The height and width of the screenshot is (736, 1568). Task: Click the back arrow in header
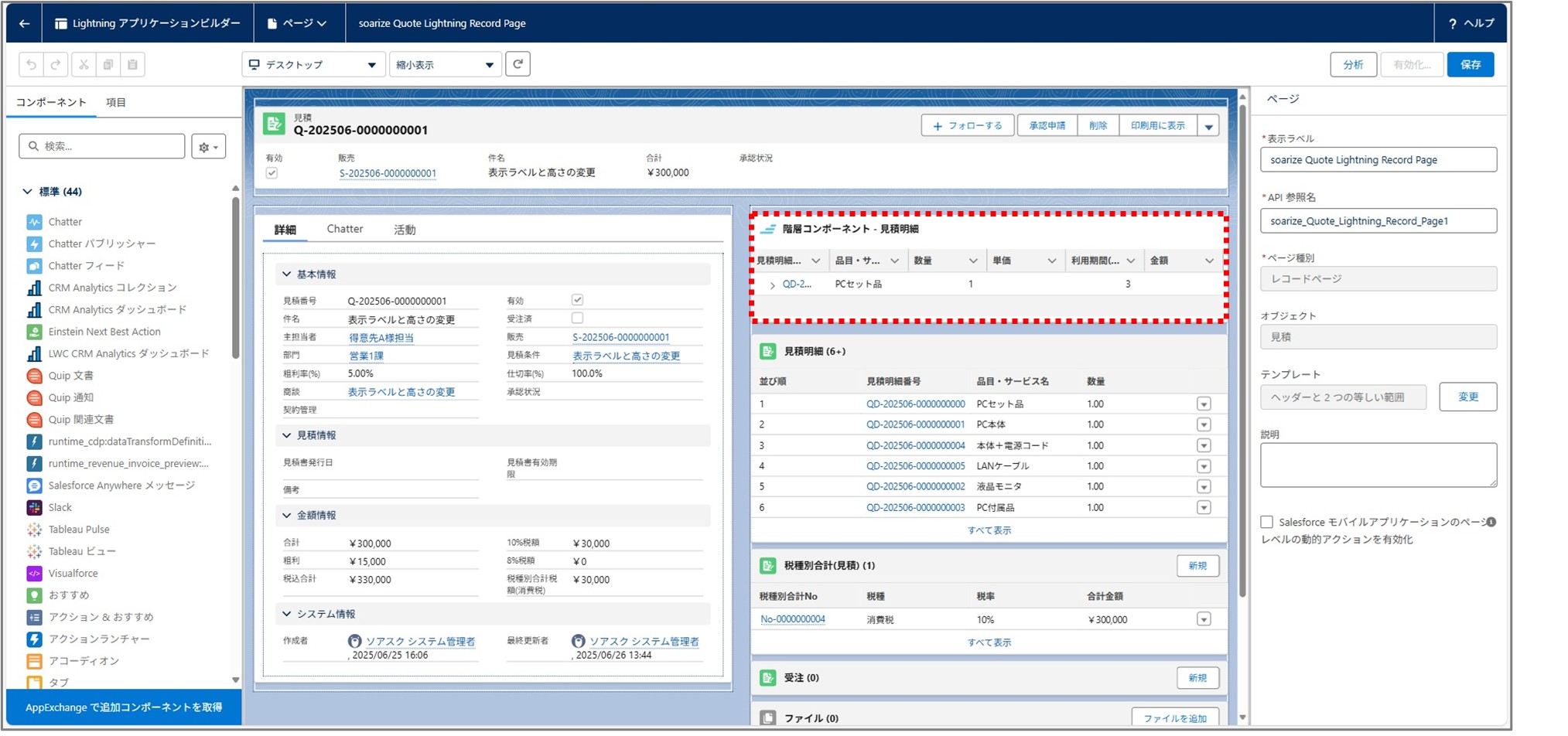click(x=24, y=23)
